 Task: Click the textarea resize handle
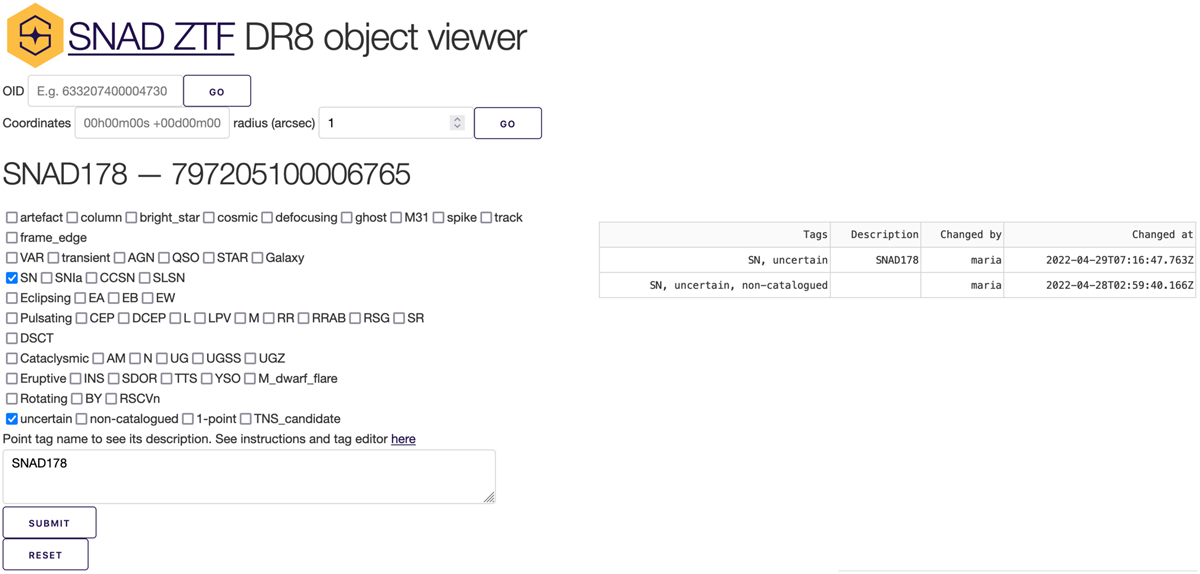[489, 497]
